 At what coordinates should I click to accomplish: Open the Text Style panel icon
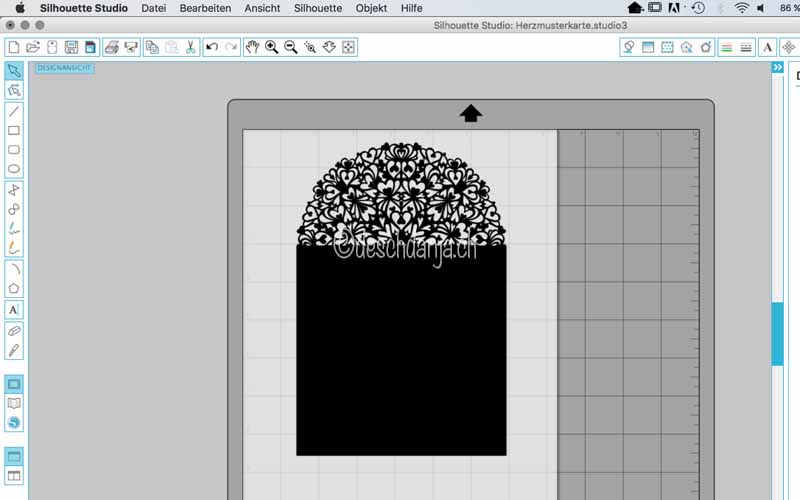tap(767, 47)
